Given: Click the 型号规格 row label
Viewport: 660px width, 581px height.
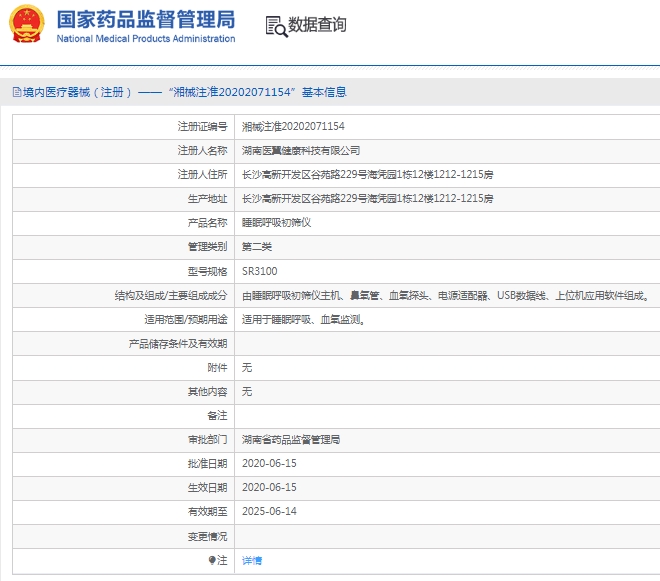Looking at the screenshot, I should (208, 271).
